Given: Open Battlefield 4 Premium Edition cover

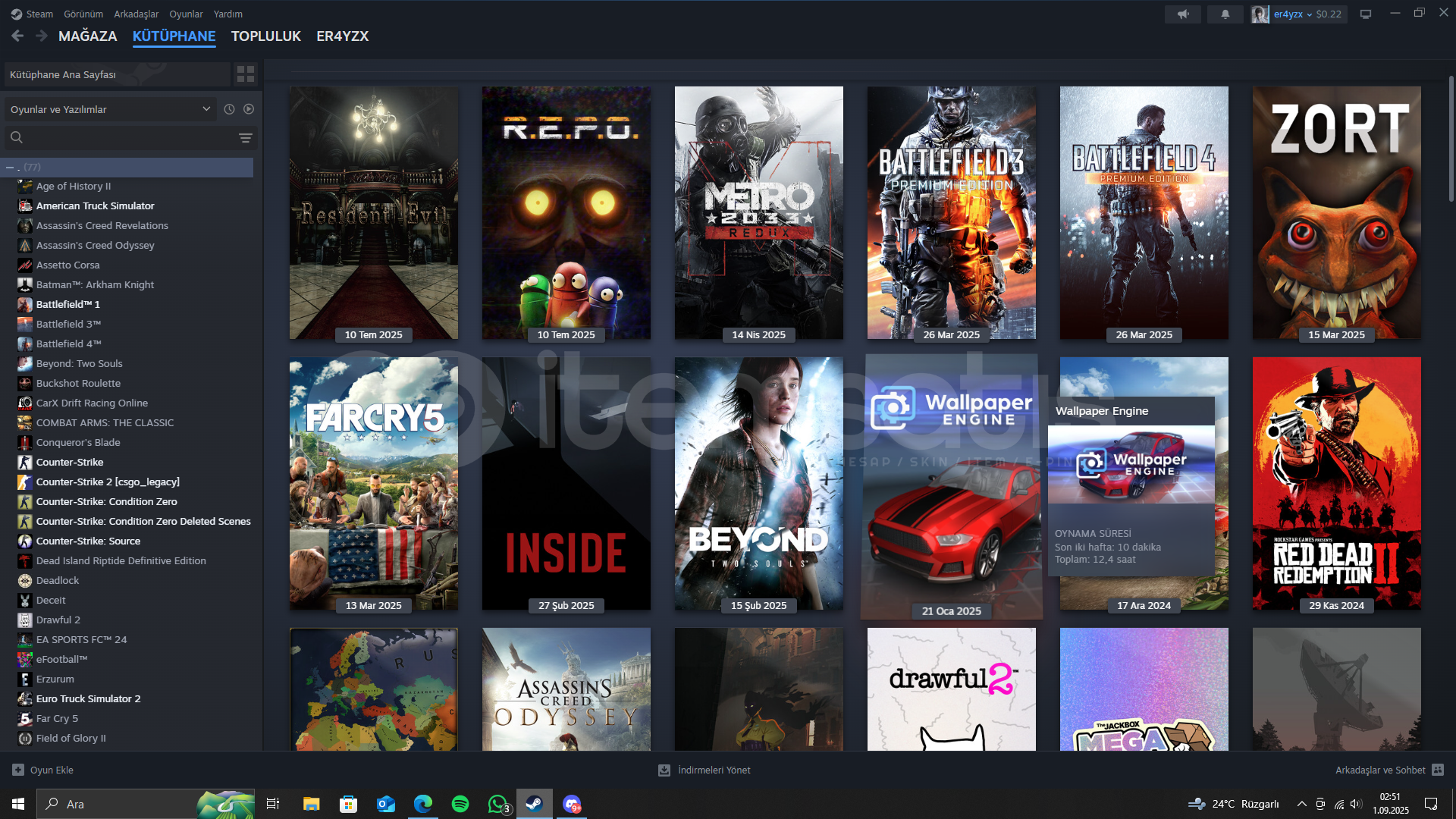Looking at the screenshot, I should 1144,212.
